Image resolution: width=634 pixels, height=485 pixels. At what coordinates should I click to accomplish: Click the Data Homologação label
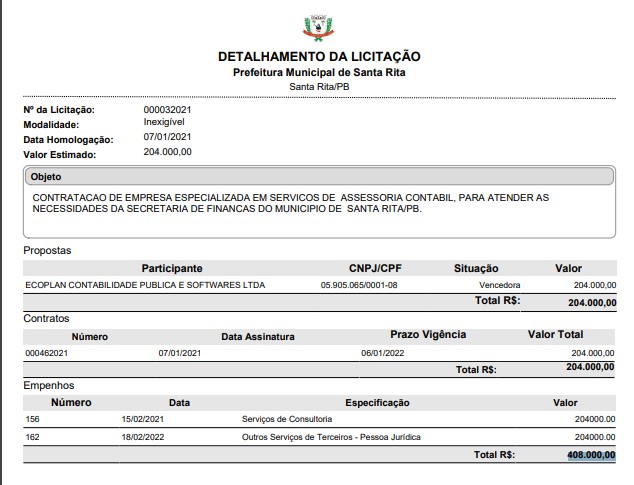71,138
